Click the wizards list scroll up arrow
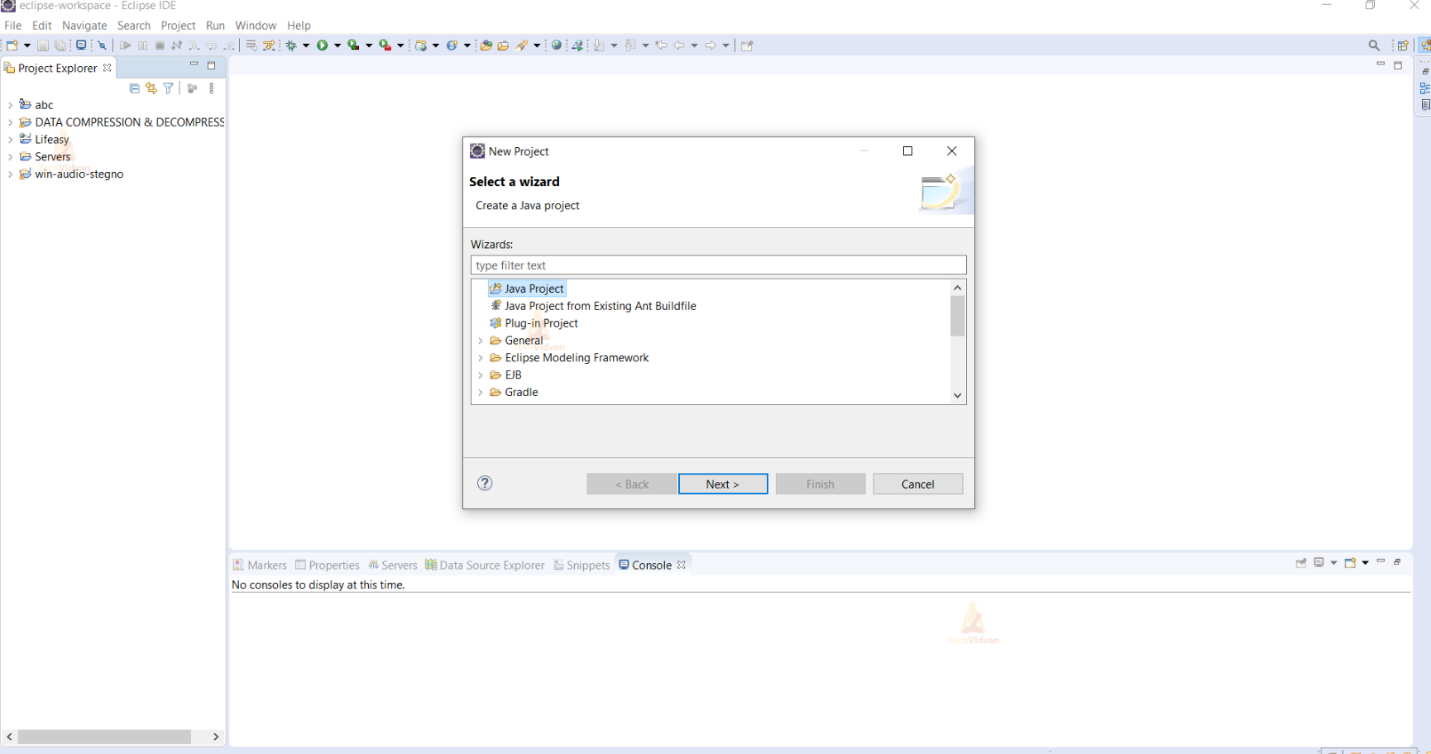 [957, 288]
